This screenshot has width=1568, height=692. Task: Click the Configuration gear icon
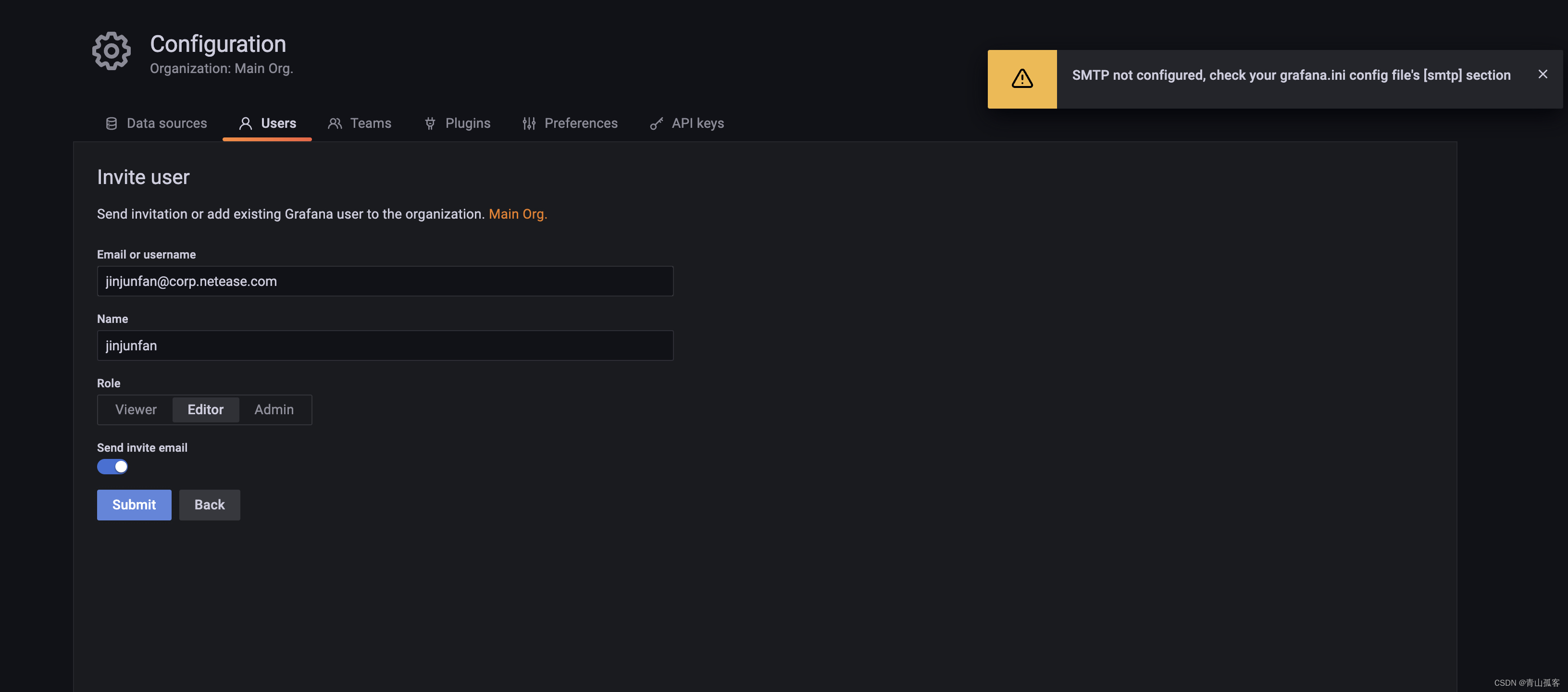click(x=112, y=51)
